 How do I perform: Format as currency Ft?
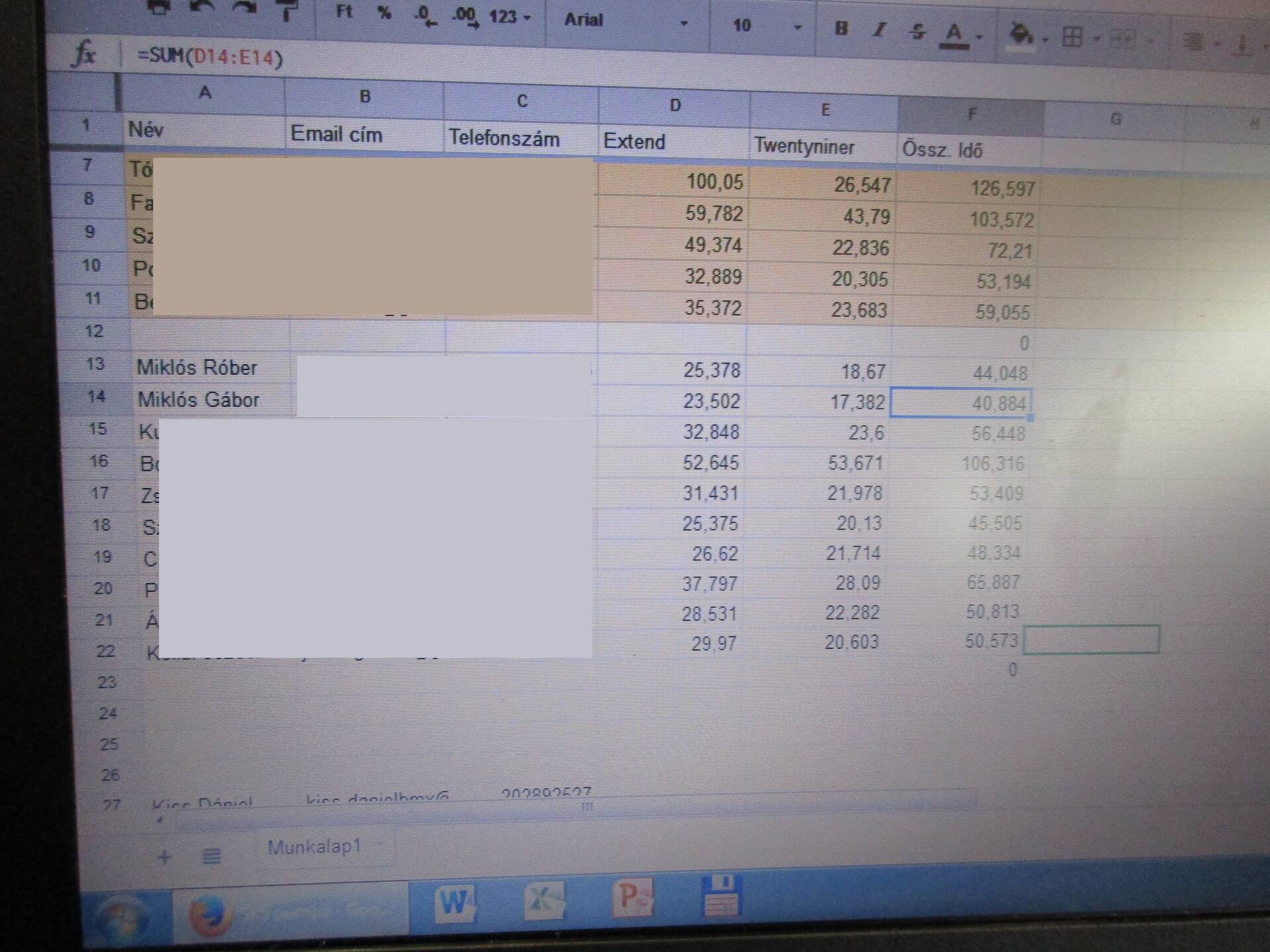pyautogui.click(x=344, y=11)
